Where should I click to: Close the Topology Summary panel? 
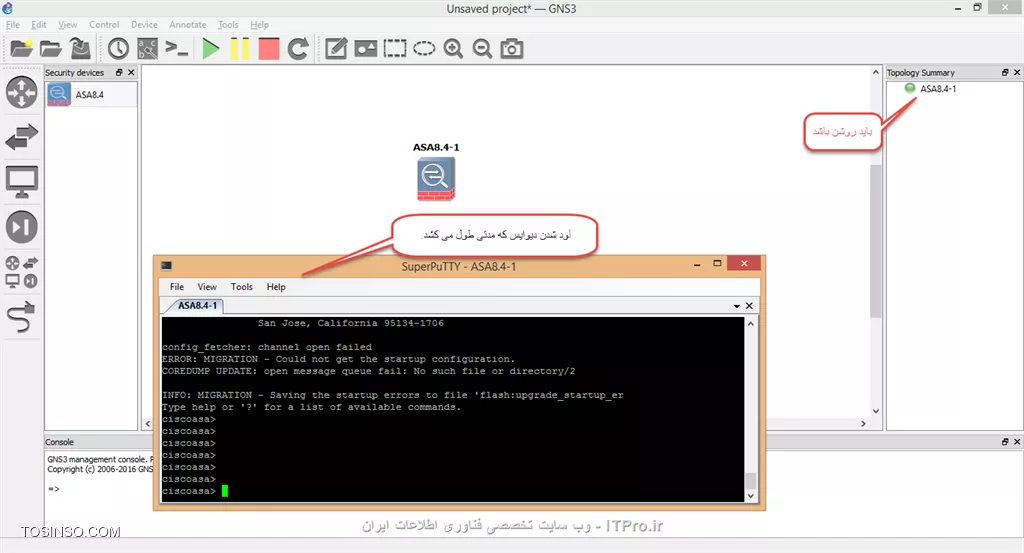click(1017, 72)
